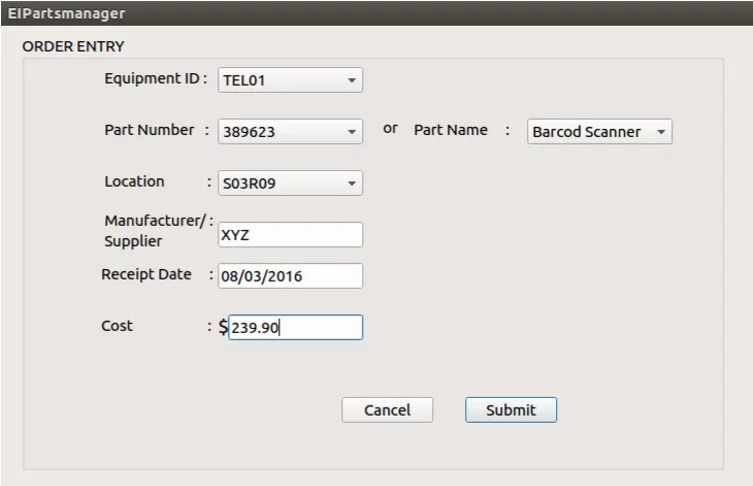Screen dimensions: 753x486
Task: Click the Receipt Date label
Action: (146, 275)
